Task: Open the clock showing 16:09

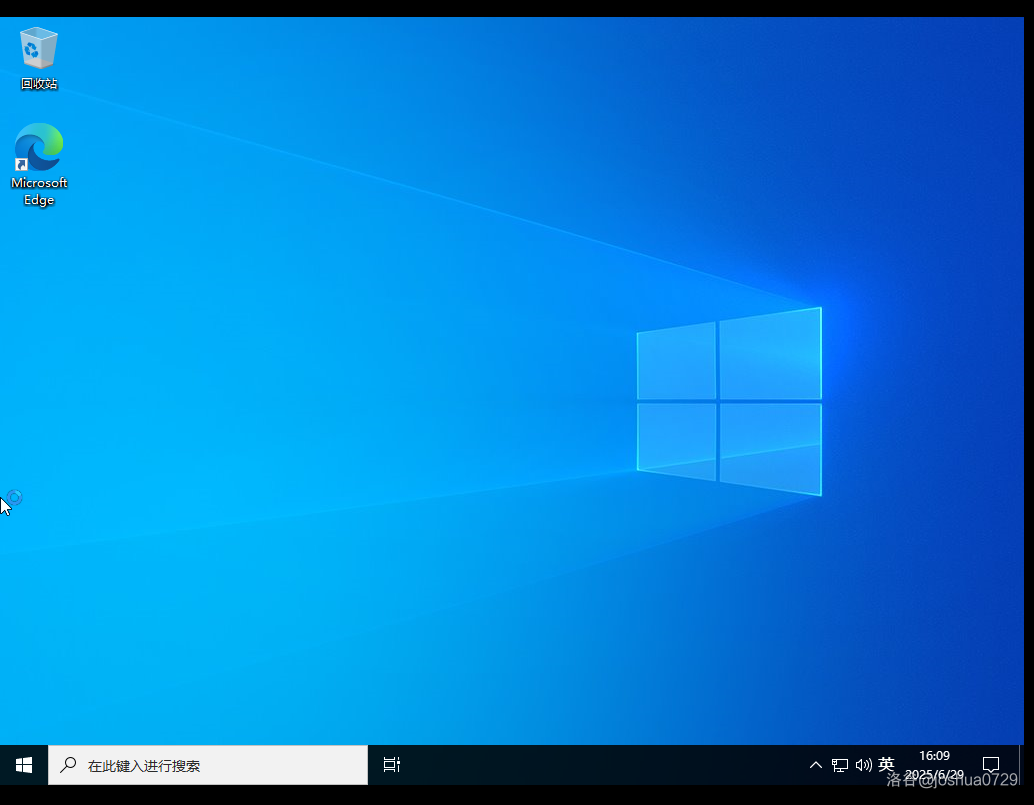Action: (x=934, y=765)
